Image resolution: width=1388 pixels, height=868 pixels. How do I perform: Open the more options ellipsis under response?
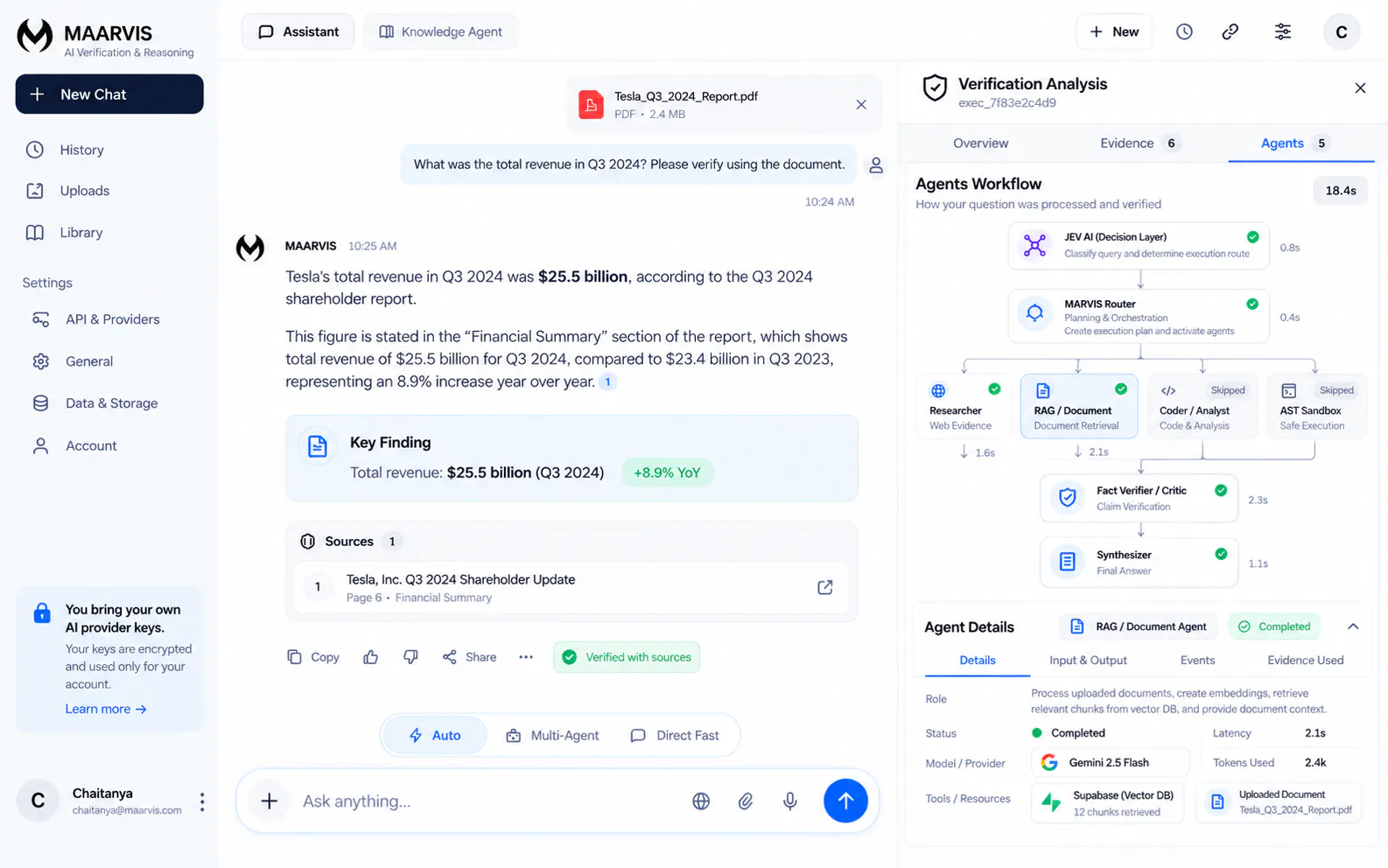pyautogui.click(x=526, y=657)
